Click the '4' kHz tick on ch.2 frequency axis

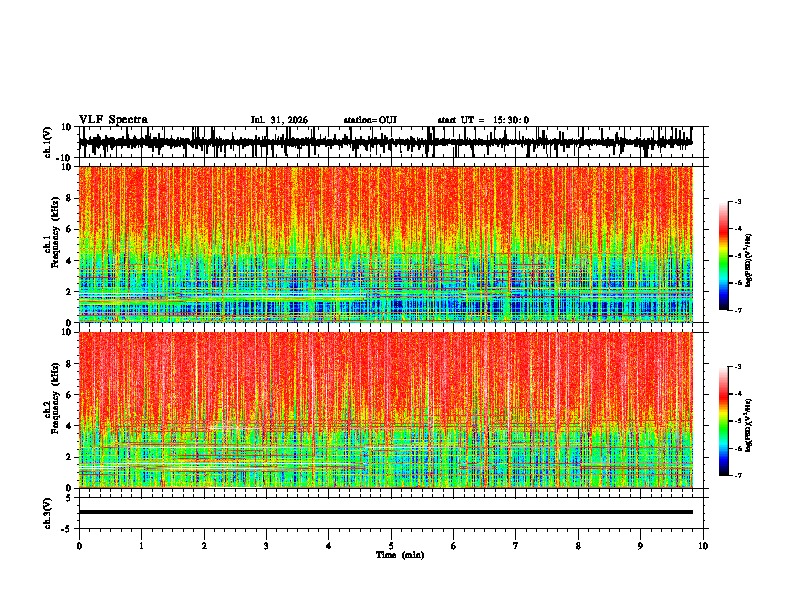[69, 426]
